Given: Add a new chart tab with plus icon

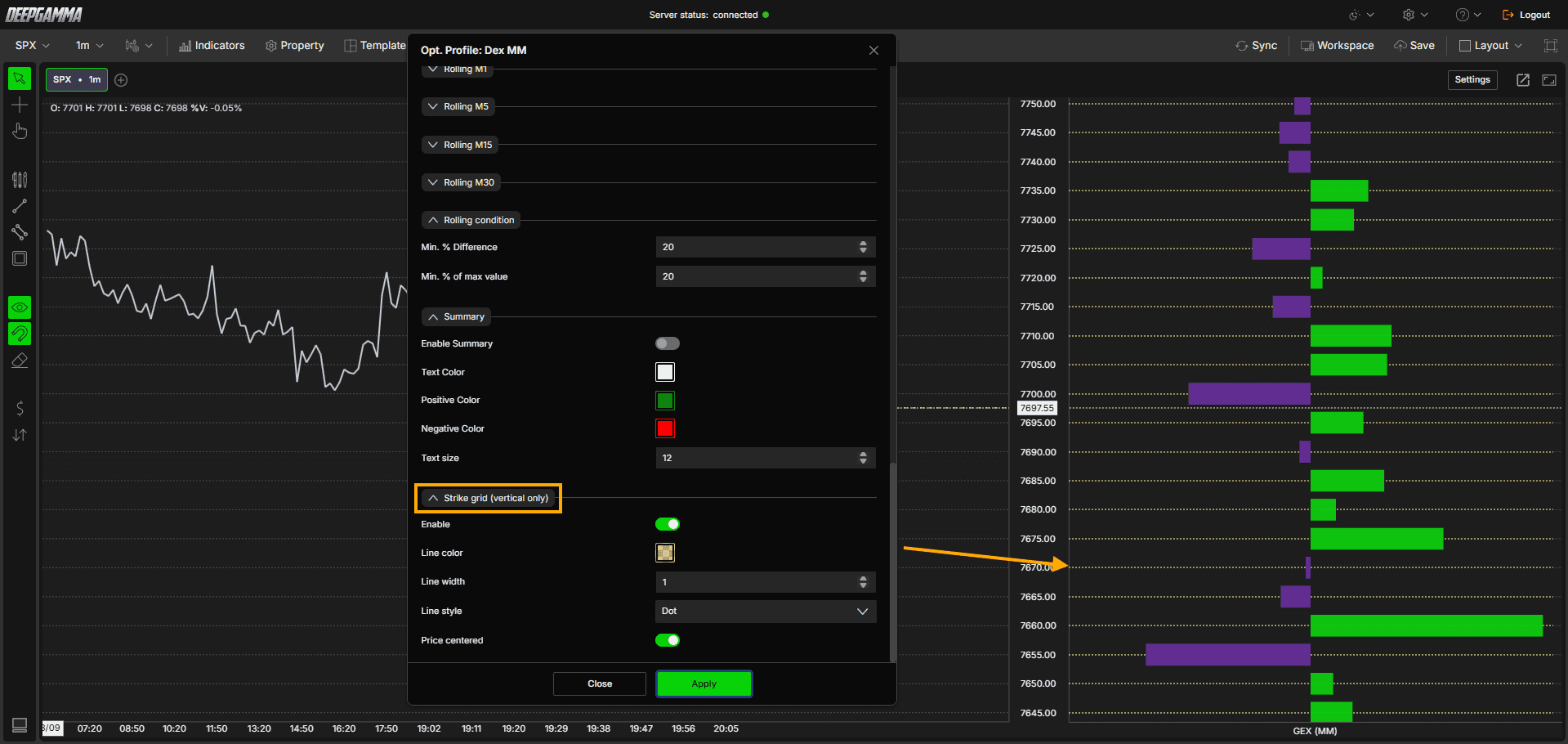Looking at the screenshot, I should click(x=121, y=79).
